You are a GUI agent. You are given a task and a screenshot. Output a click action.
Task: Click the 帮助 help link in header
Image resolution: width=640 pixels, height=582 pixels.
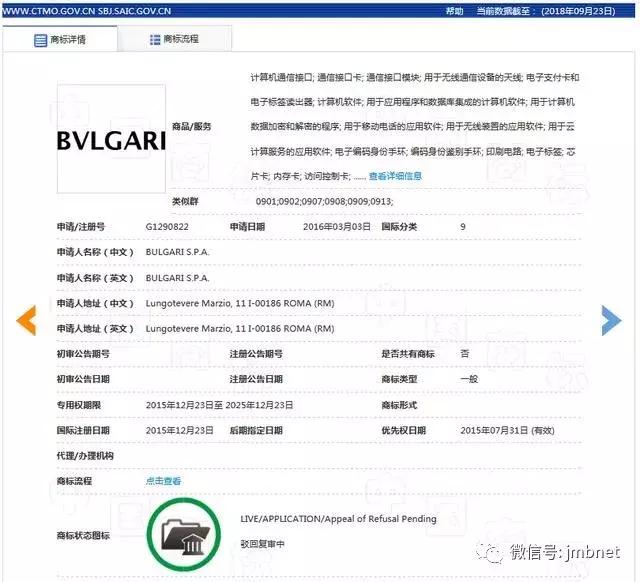click(x=454, y=11)
